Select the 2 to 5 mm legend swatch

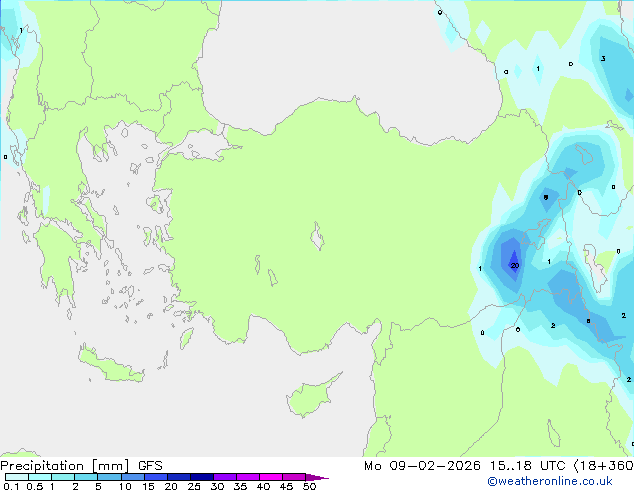pos(86,477)
